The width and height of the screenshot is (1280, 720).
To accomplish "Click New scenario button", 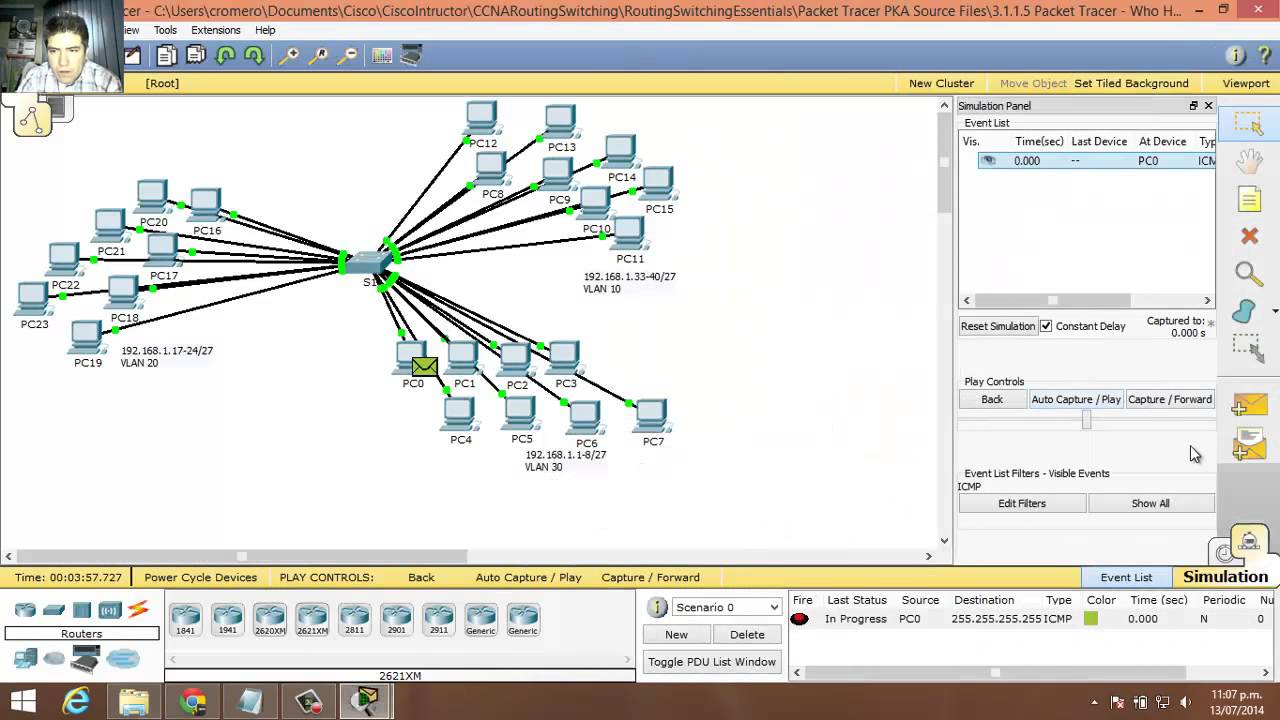I will coord(677,634).
